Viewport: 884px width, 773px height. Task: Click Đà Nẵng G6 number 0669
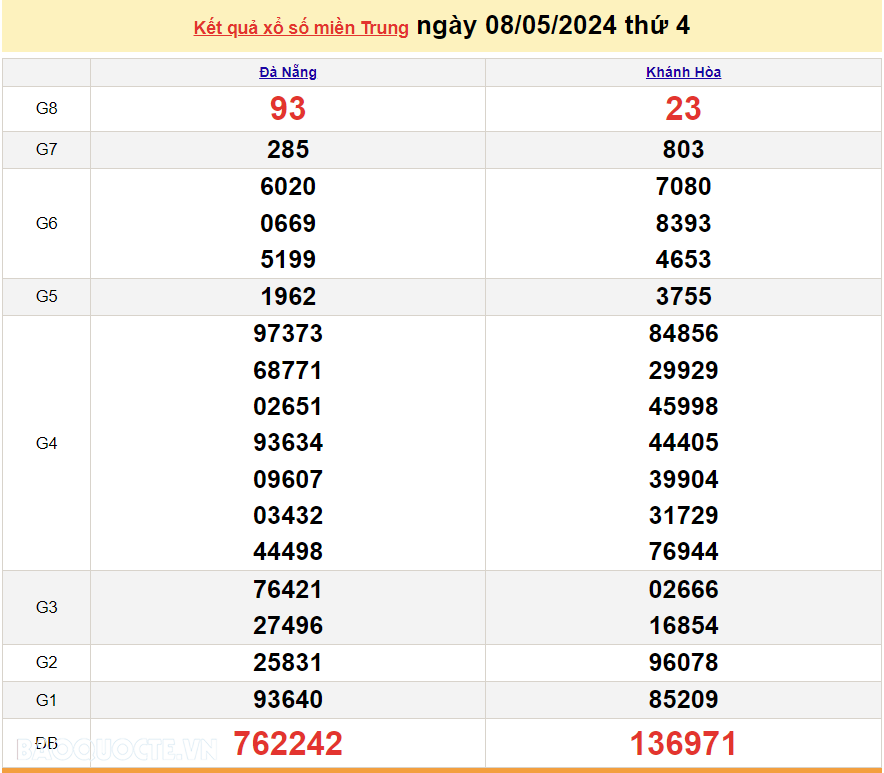click(x=288, y=223)
